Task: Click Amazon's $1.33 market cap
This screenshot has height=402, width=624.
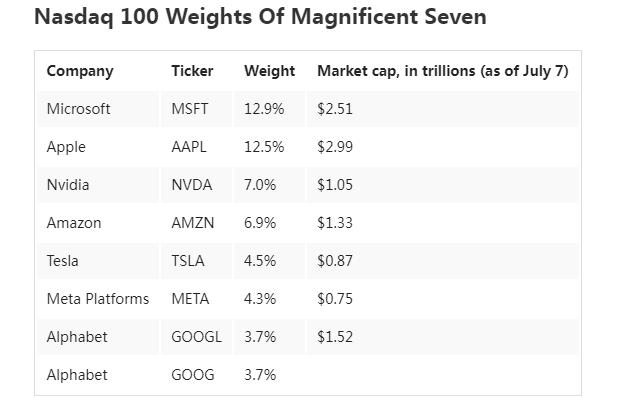Action: coord(335,223)
